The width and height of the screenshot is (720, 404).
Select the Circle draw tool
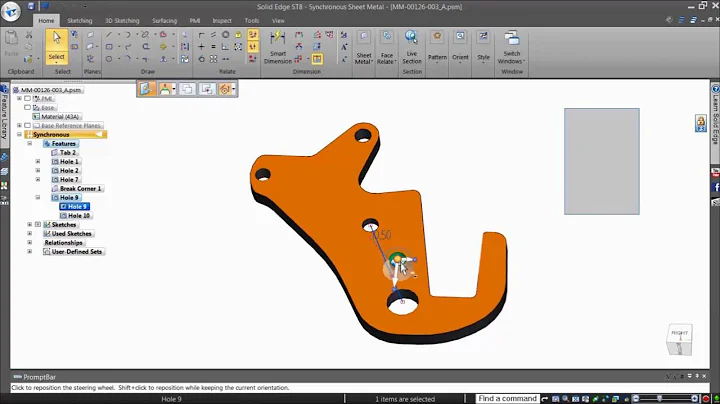click(x=109, y=59)
